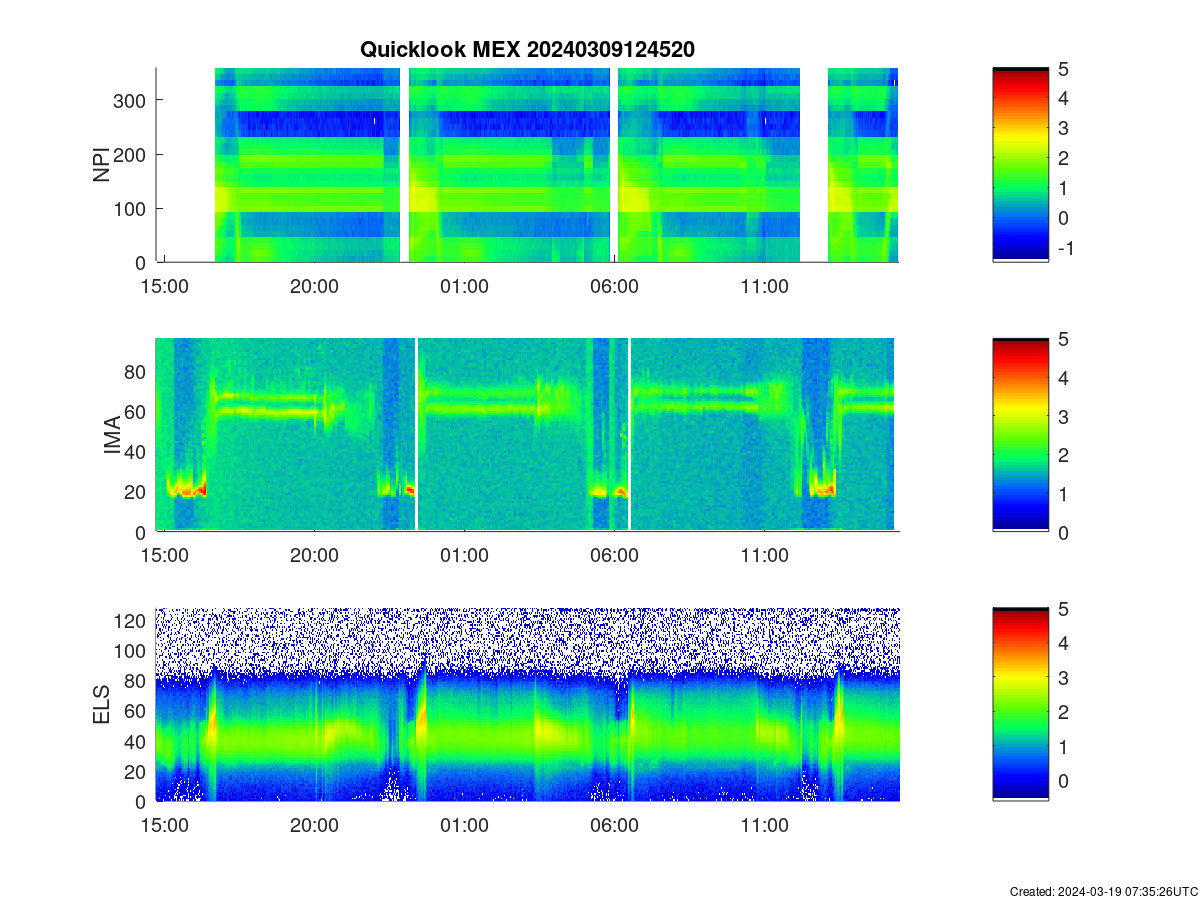Click the 11:00 time label under ELS
The width and height of the screenshot is (1200, 900).
coord(765,826)
